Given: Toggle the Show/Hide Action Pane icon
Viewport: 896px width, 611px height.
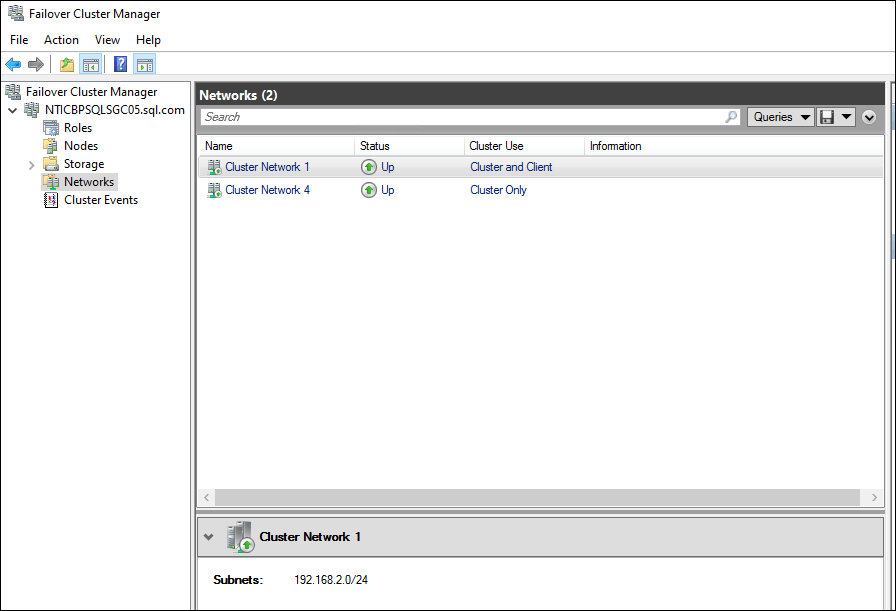Looking at the screenshot, I should [145, 65].
